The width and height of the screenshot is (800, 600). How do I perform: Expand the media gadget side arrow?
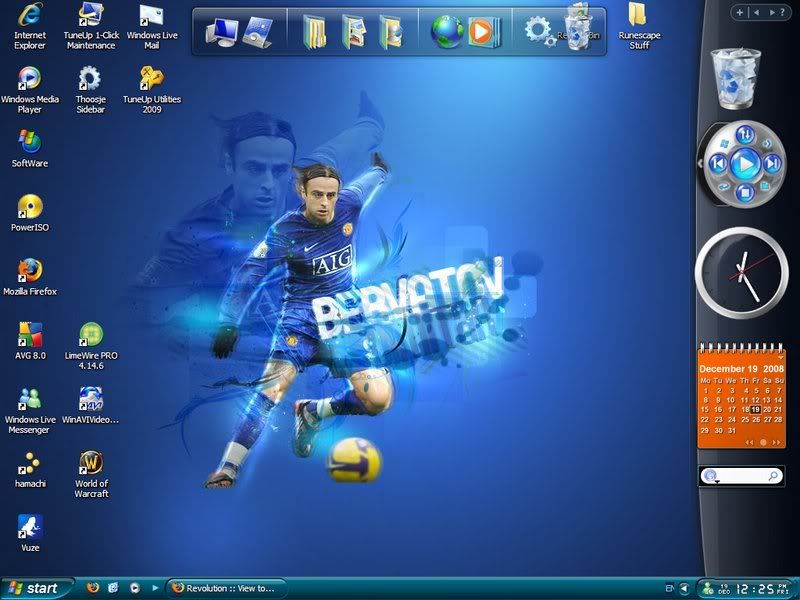[x=700, y=163]
